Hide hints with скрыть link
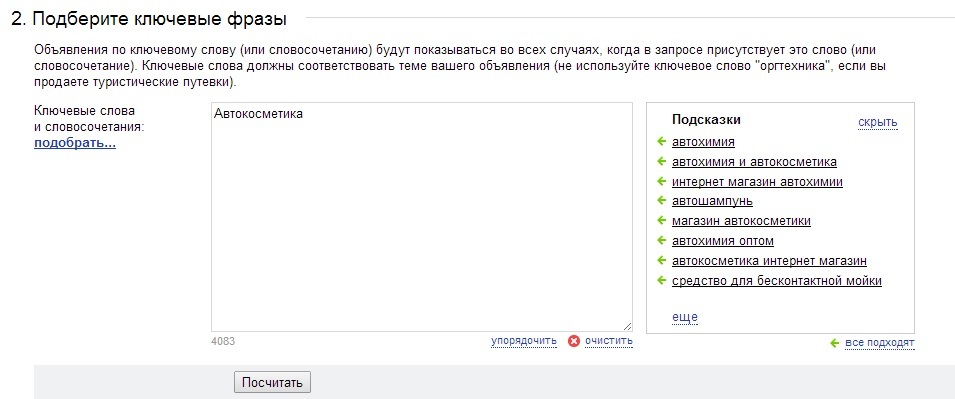The image size is (955, 399). coord(878,122)
